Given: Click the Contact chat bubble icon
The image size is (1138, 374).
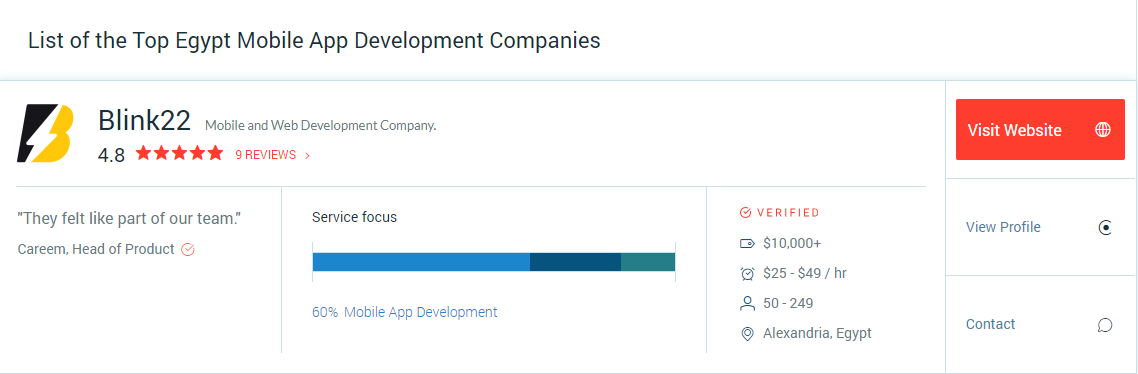Looking at the screenshot, I should coord(1105,325).
